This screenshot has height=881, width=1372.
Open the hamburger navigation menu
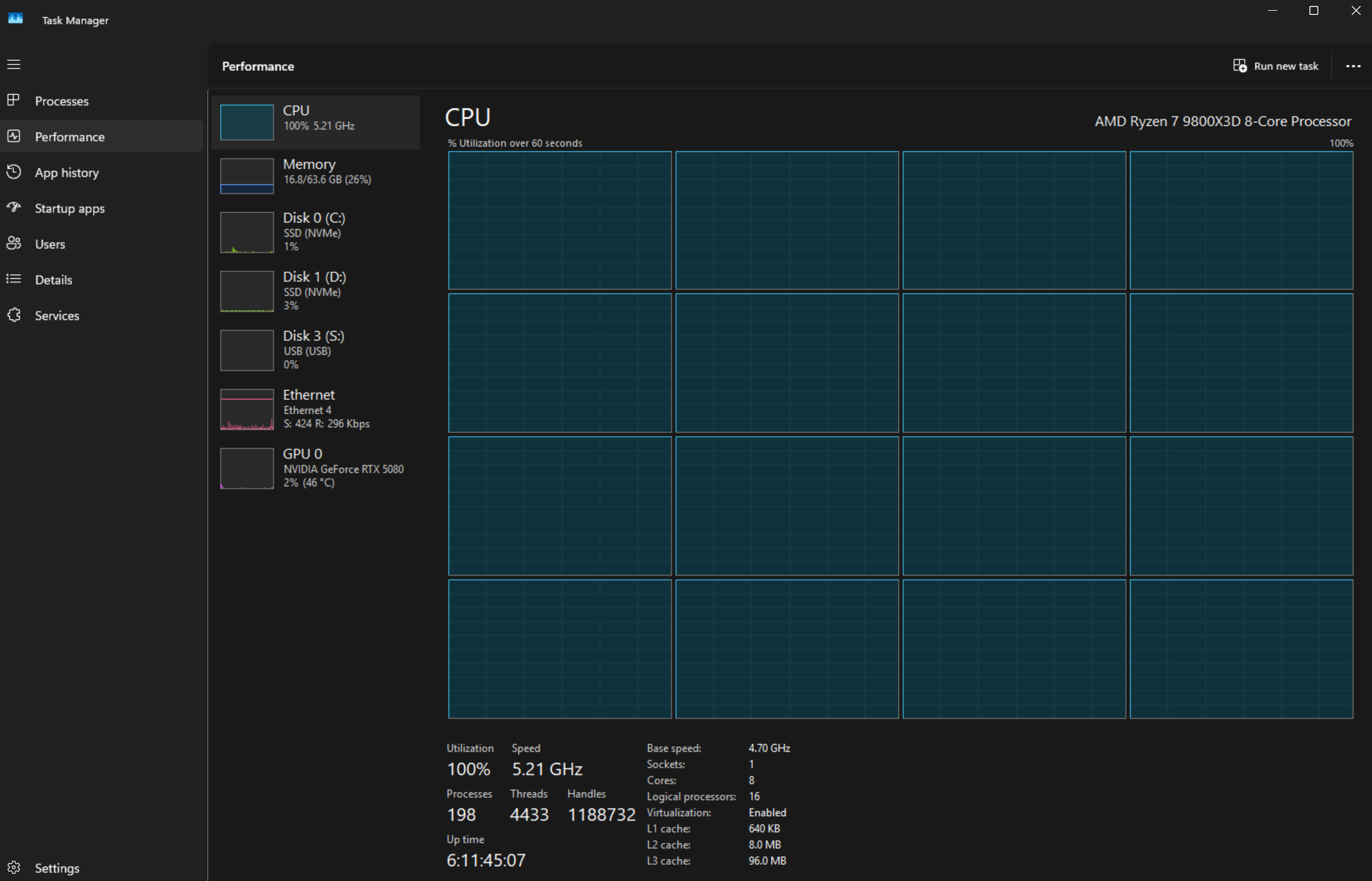[x=14, y=64]
